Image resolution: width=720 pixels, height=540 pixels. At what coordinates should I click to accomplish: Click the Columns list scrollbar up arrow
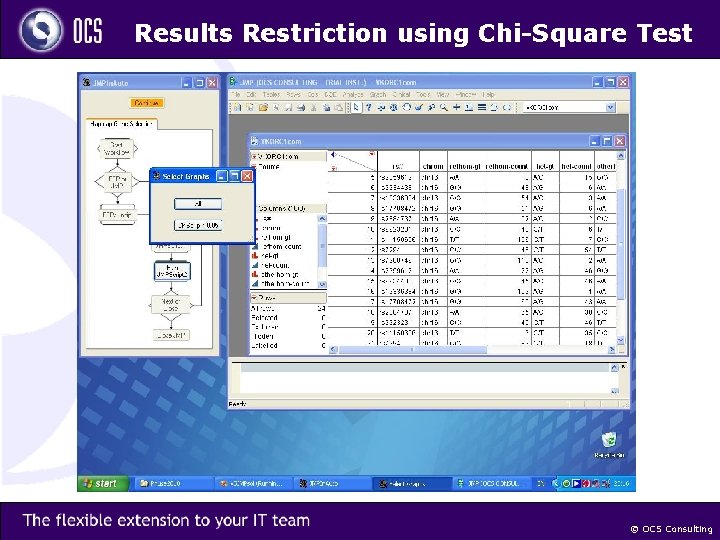322,219
